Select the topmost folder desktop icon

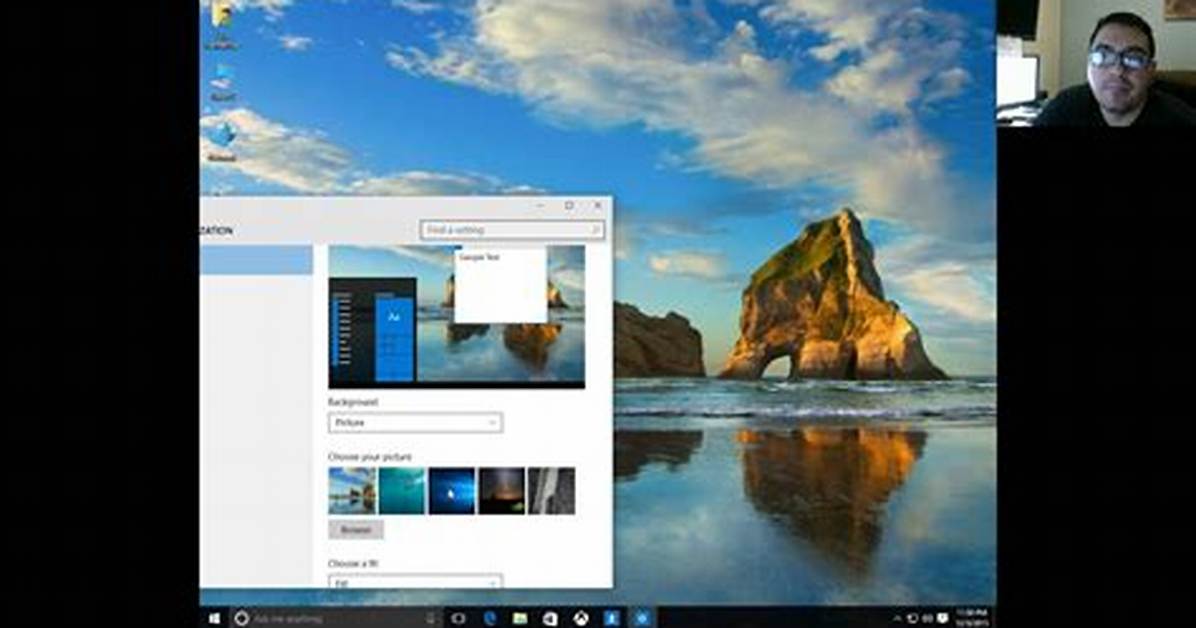pos(222,25)
